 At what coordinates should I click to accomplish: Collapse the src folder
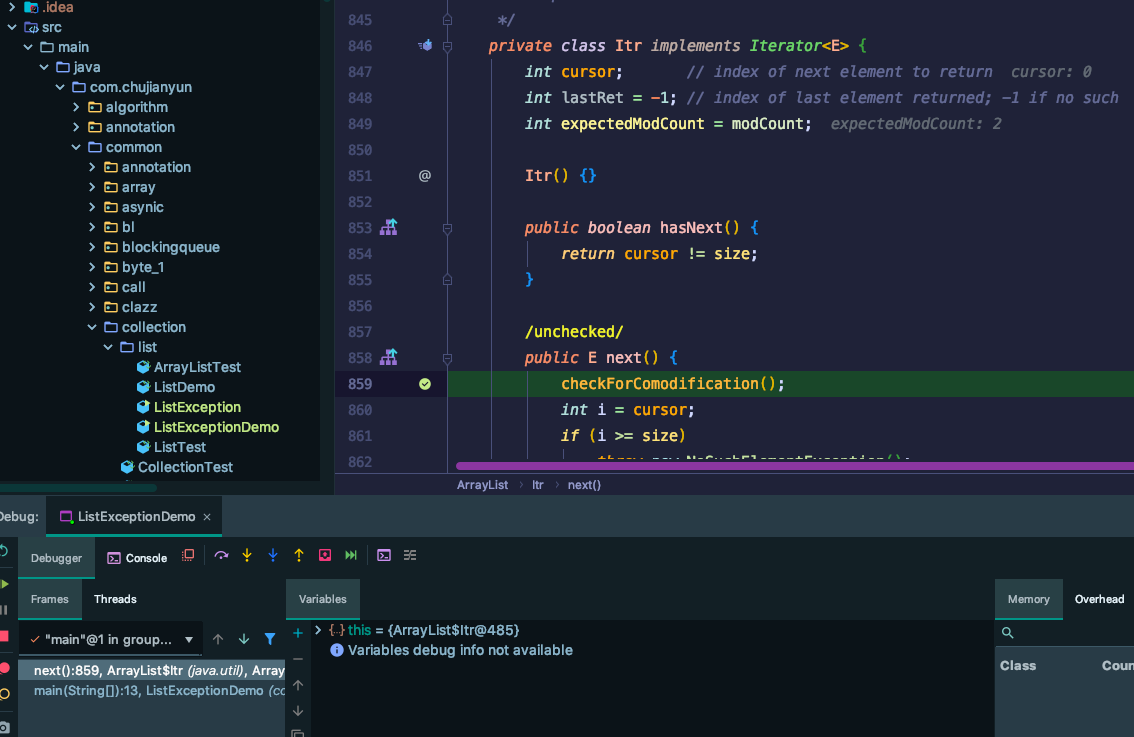click(x=12, y=27)
